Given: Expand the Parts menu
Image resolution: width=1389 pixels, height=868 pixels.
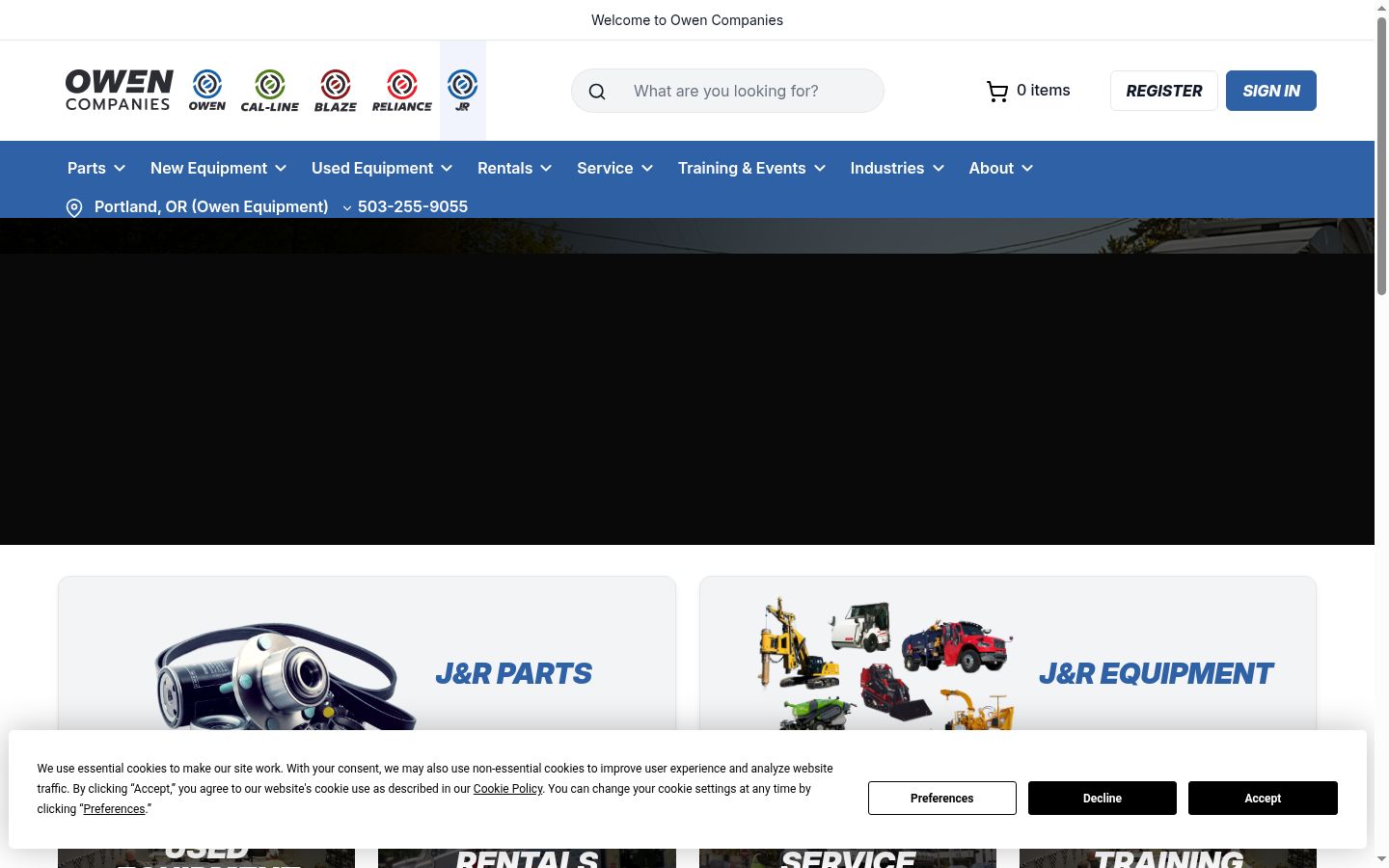Looking at the screenshot, I should coord(96,168).
